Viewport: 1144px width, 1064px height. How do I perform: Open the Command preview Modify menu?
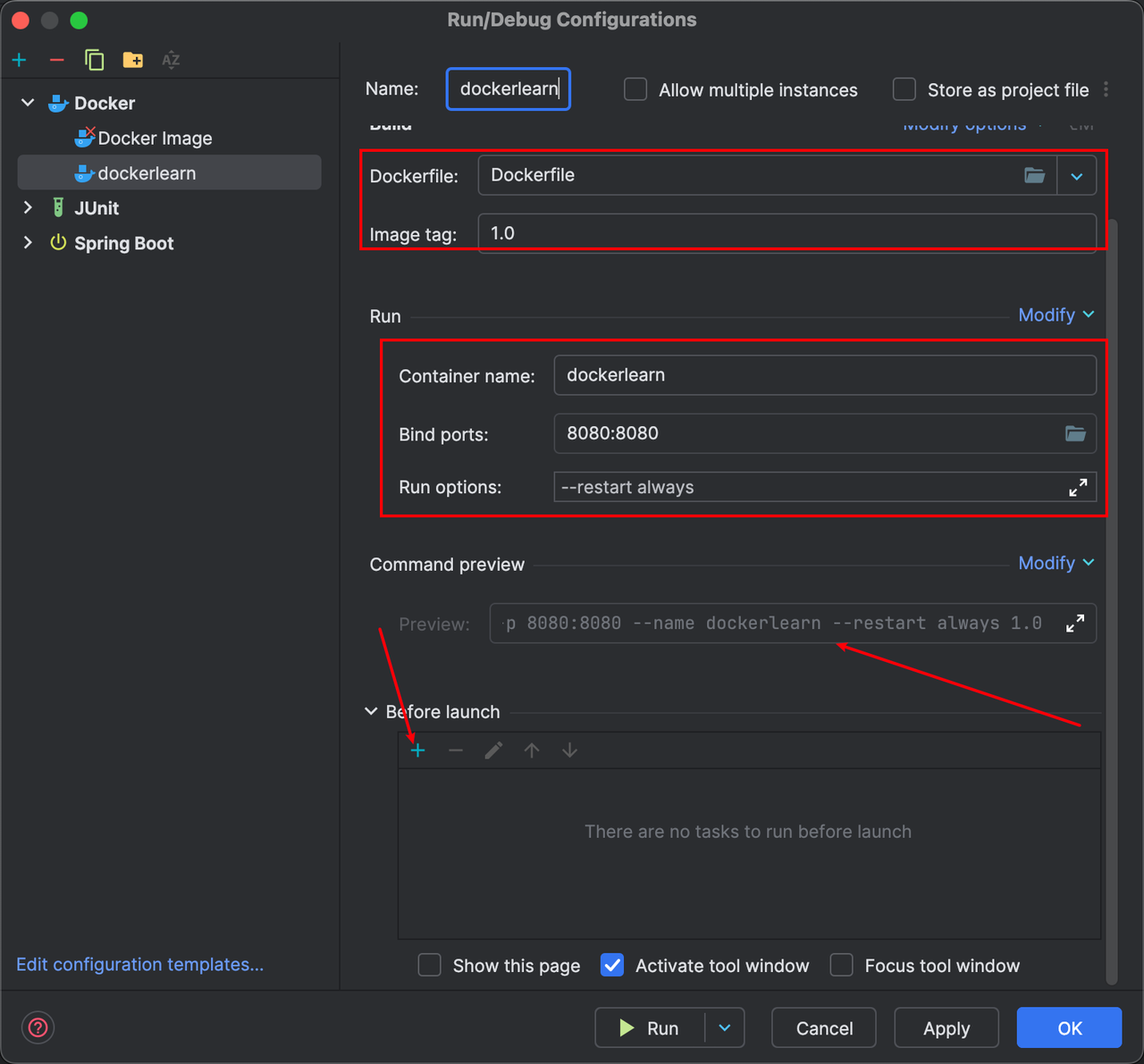click(1056, 563)
